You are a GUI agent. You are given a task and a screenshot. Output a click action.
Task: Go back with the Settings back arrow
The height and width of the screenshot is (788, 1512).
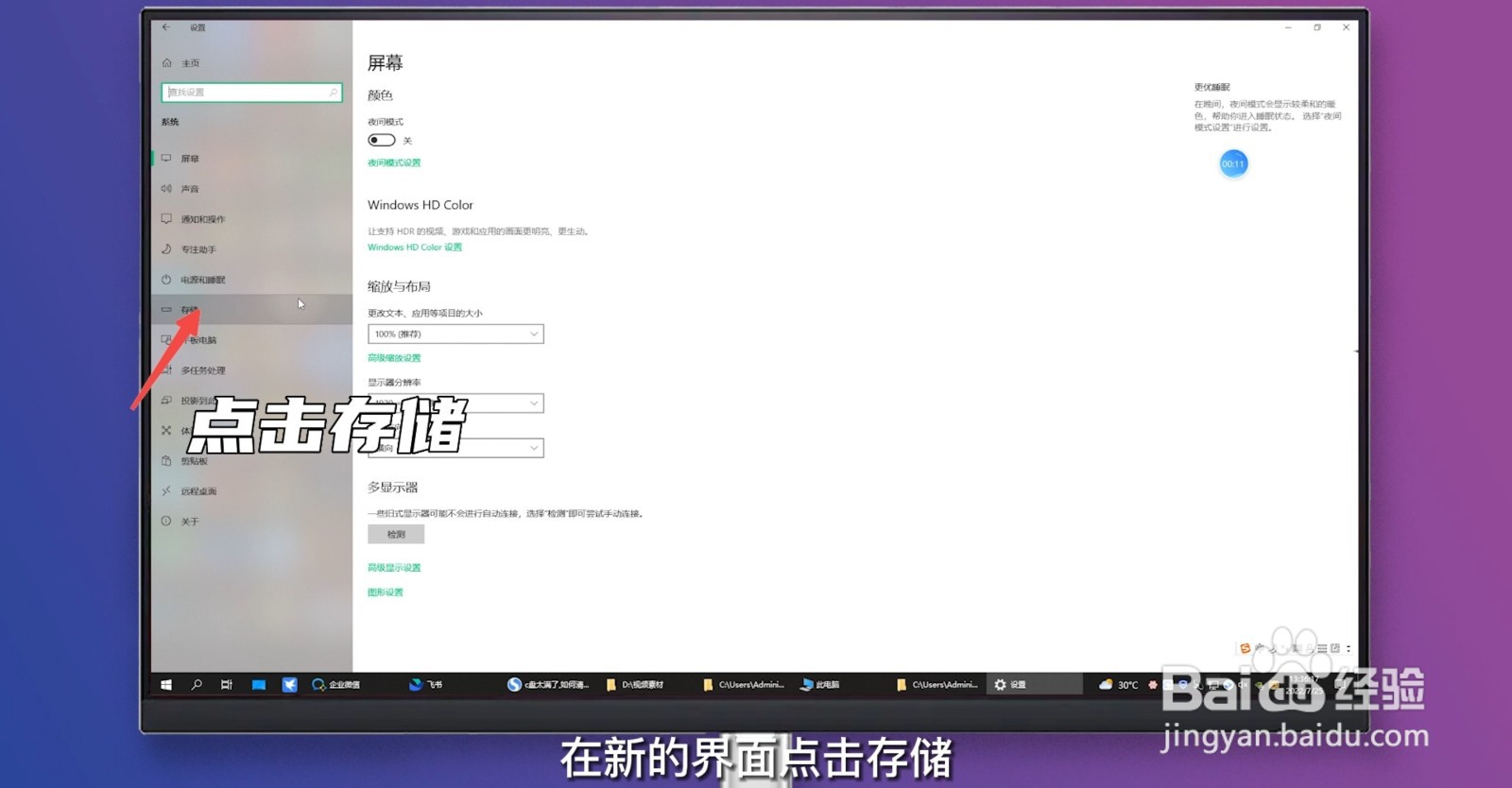166,27
